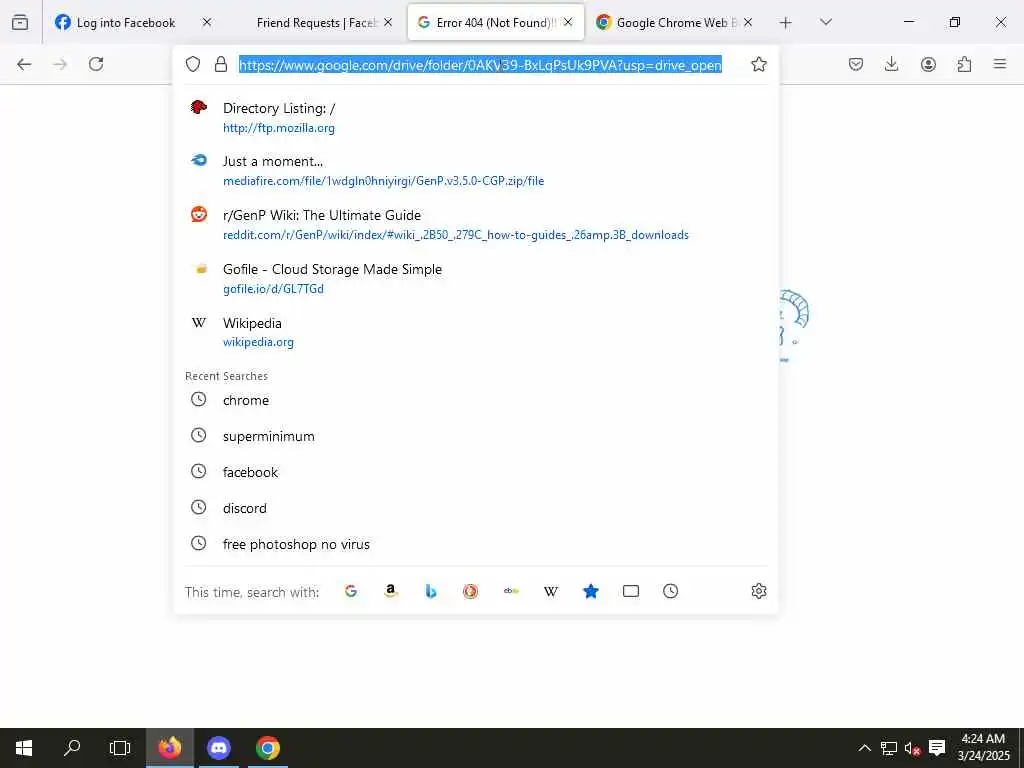Search in Bookmarks via star shortcut
This screenshot has width=1024, height=768.
(x=590, y=591)
